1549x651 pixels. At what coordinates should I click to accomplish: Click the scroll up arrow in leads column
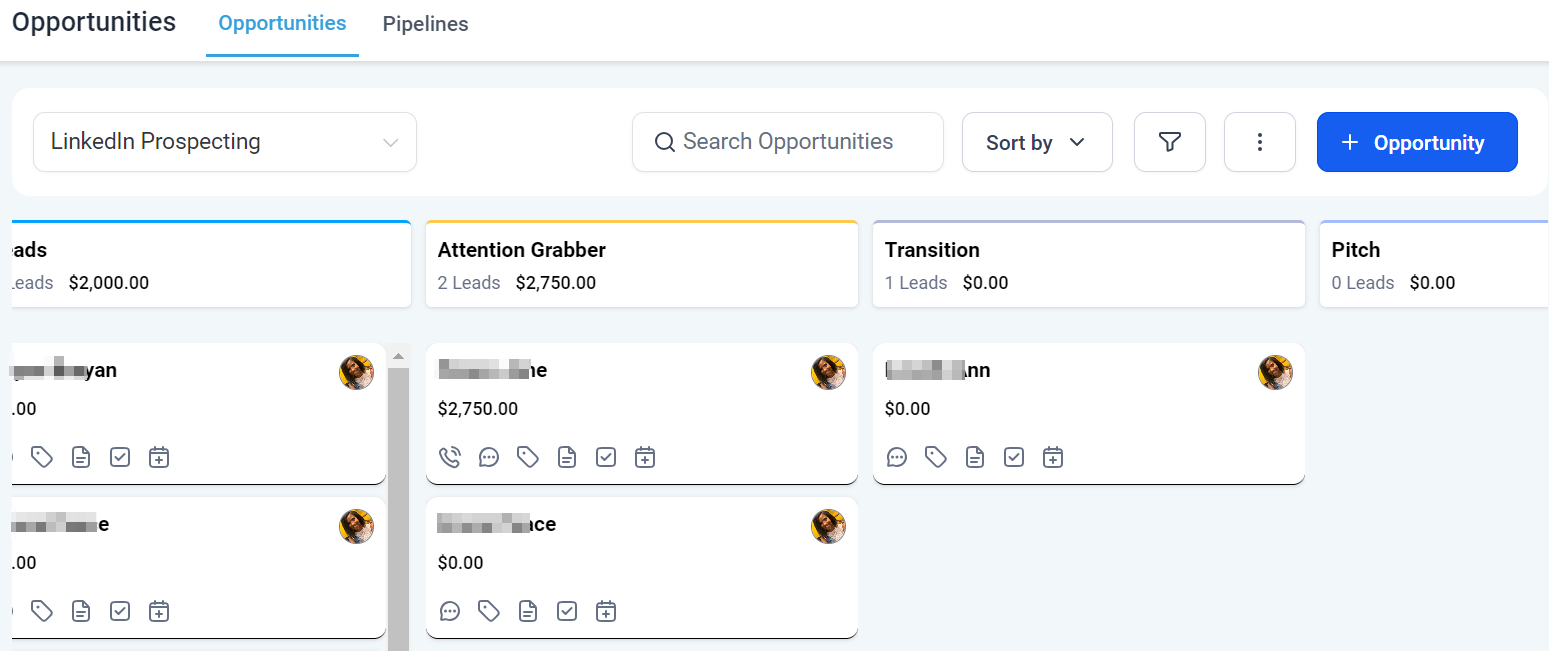398,356
